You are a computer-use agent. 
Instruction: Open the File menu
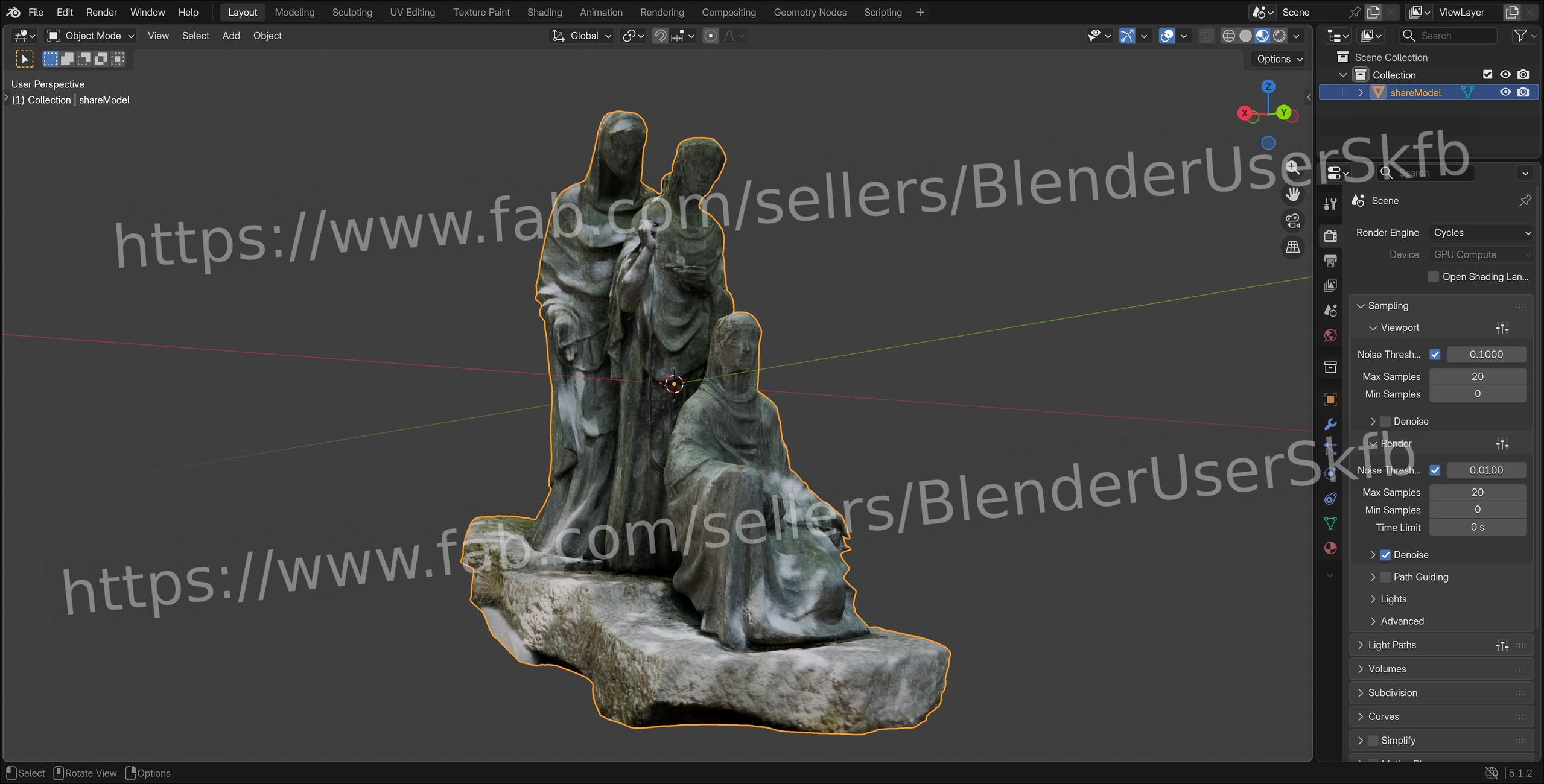[36, 12]
